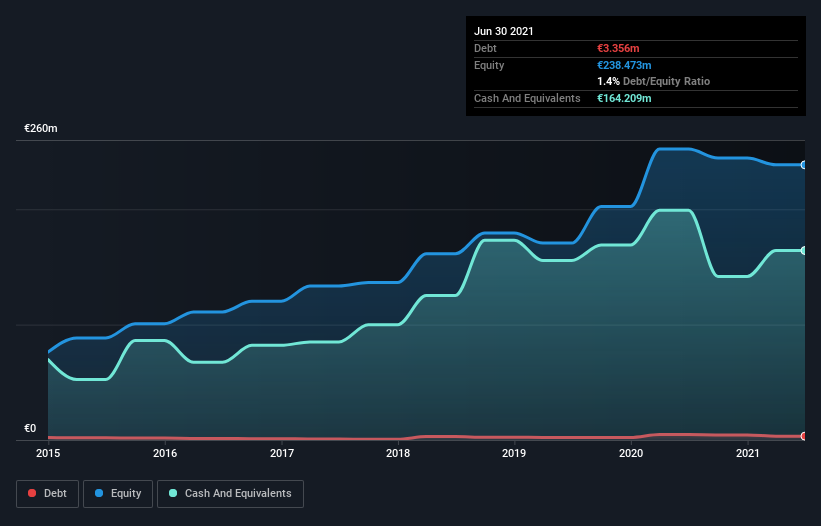Click the teal Cash endpoint marker
Screen dimensions: 821x526
coord(804,251)
